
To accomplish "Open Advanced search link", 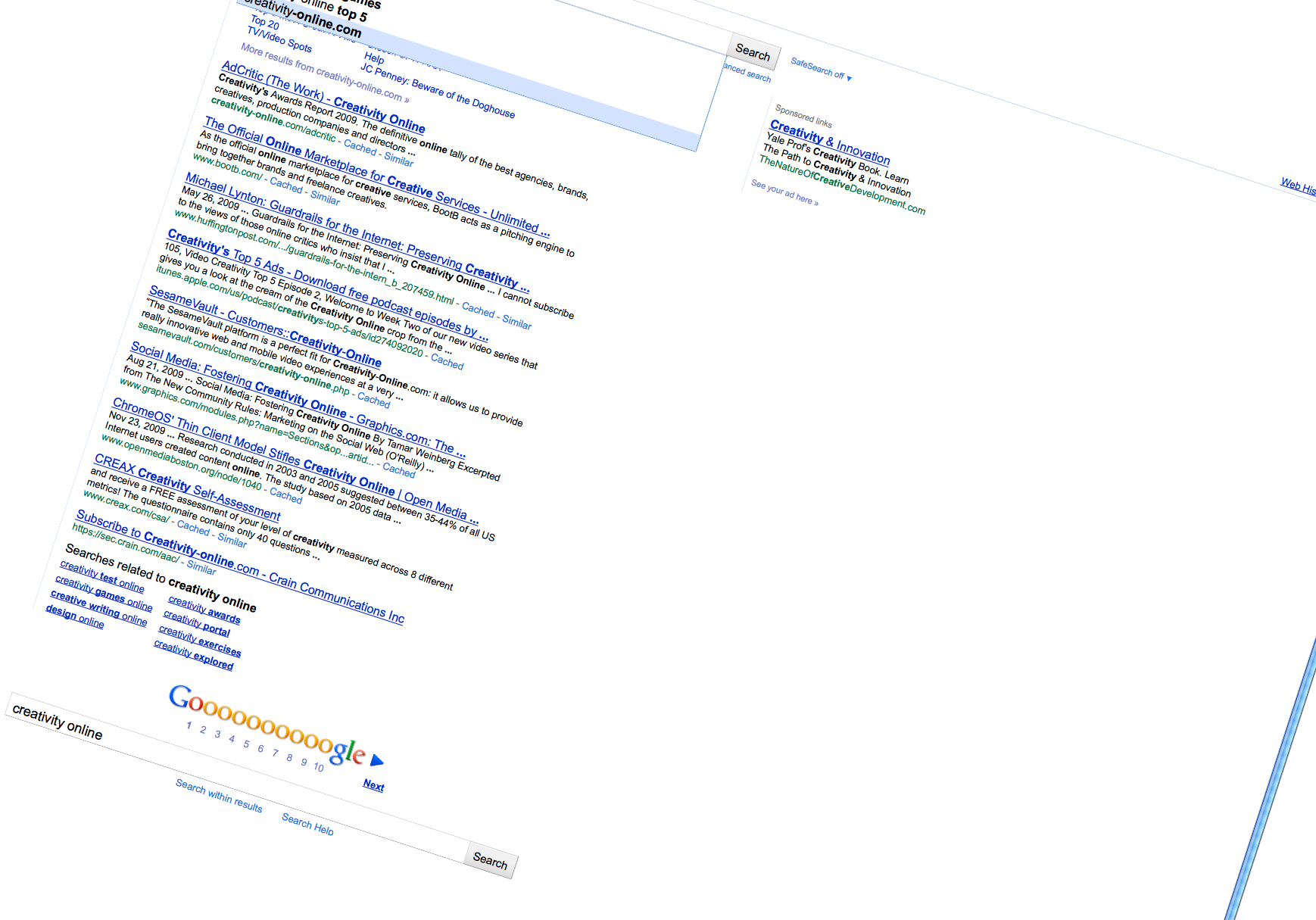I will click(747, 72).
